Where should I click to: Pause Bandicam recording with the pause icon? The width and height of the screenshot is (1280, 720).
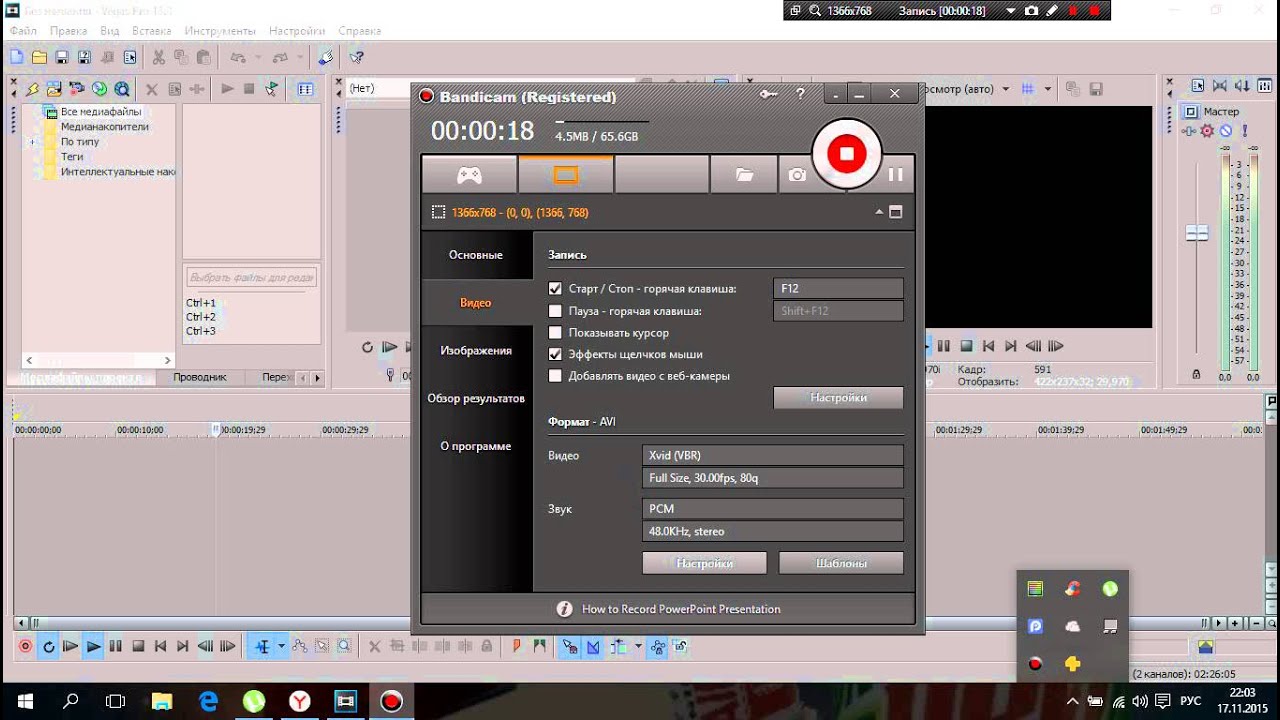point(895,174)
